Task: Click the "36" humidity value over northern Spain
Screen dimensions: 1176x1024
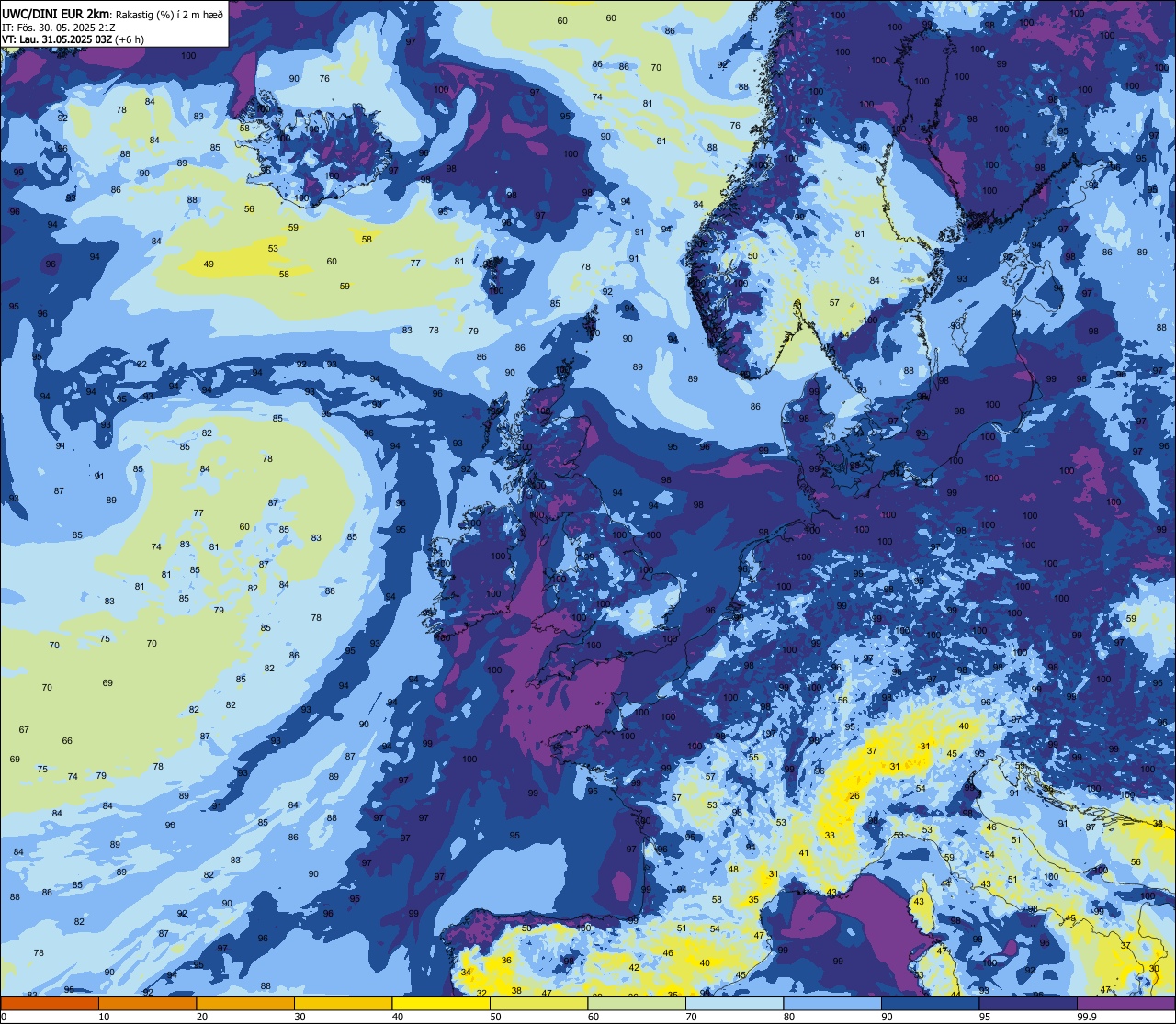Action: point(506,960)
